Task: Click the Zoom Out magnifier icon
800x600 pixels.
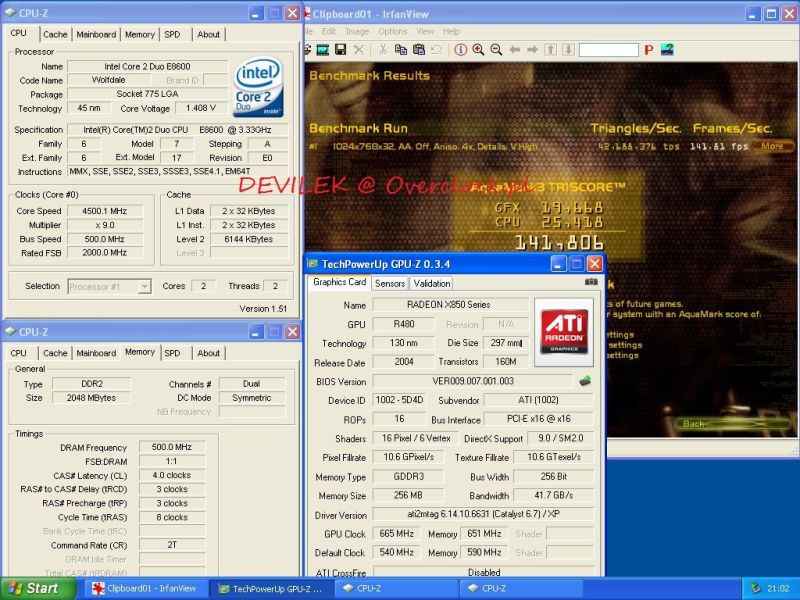Action: (x=496, y=49)
